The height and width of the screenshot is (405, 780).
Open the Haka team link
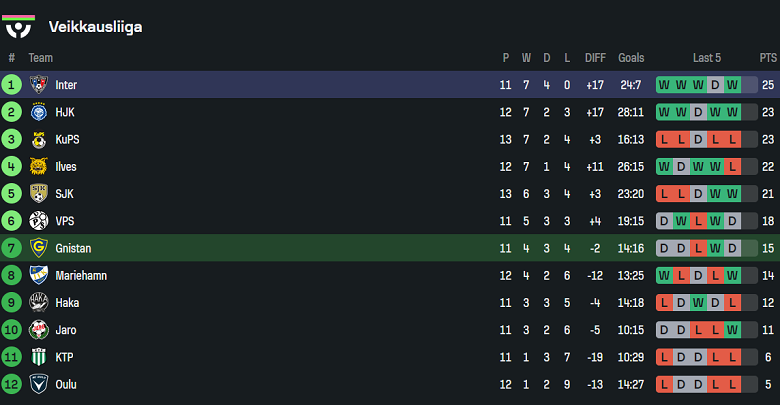pyautogui.click(x=67, y=303)
